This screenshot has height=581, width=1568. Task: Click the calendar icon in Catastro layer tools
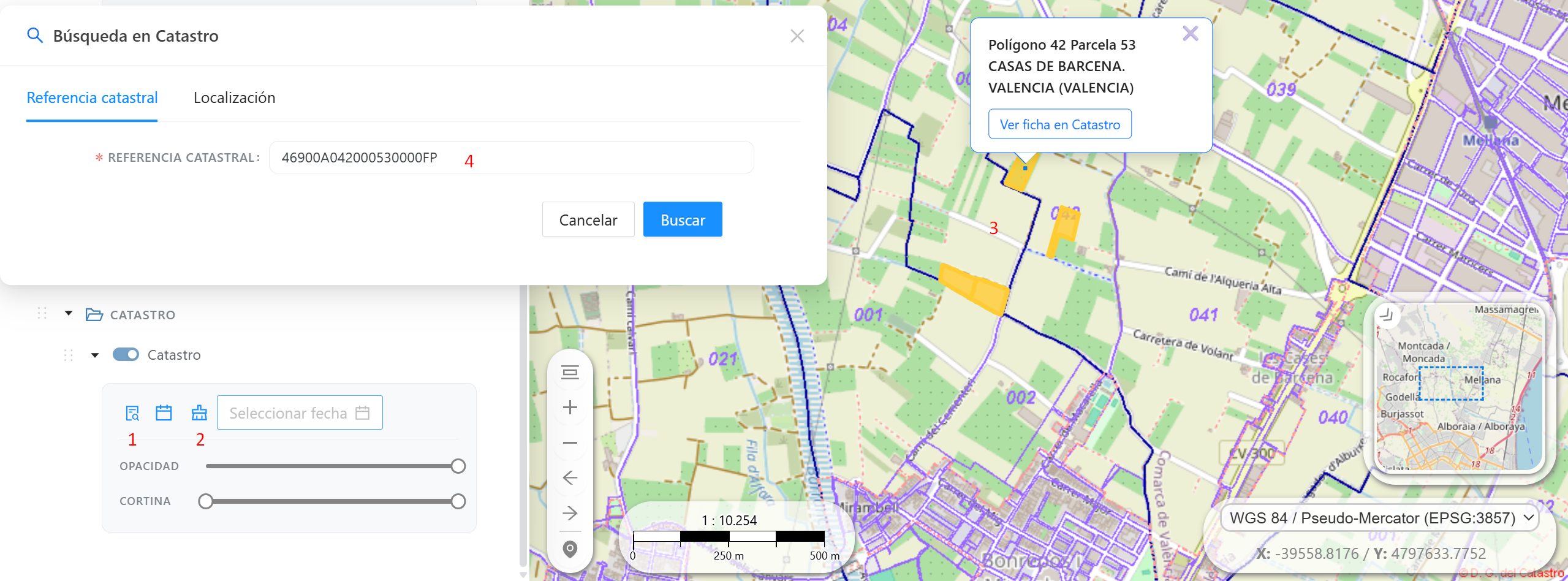pyautogui.click(x=164, y=413)
